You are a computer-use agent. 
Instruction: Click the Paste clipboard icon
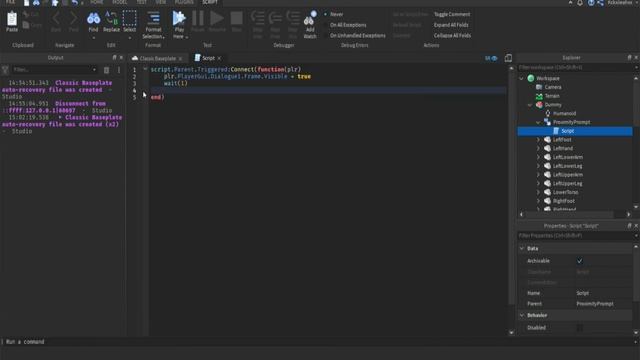(x=12, y=19)
